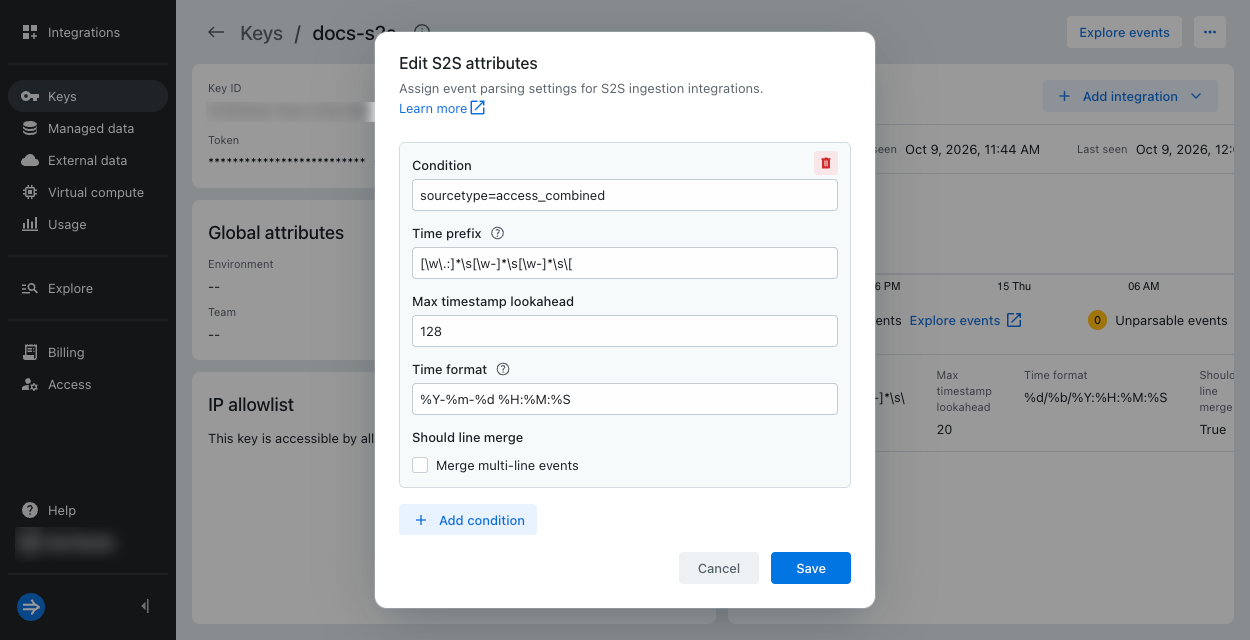The image size is (1250, 640).
Task: Edit the Time prefix input field
Action: tap(625, 263)
